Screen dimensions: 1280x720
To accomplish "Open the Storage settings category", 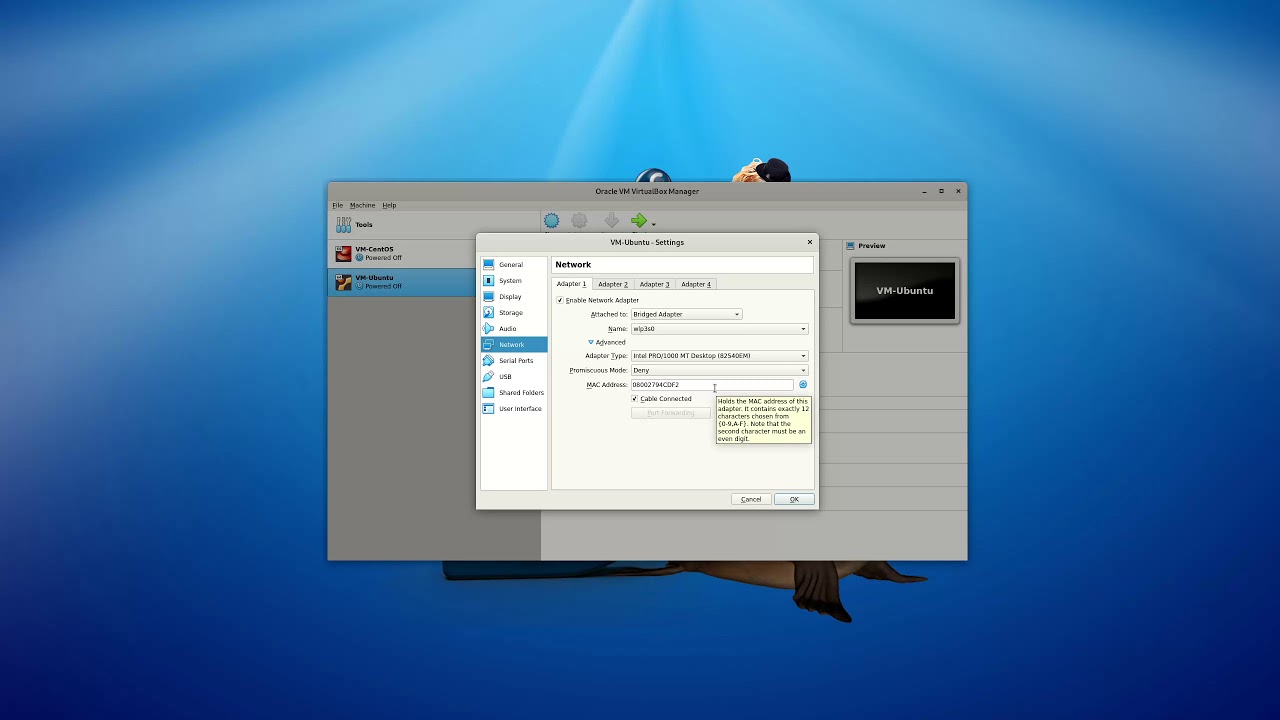I will [513, 313].
